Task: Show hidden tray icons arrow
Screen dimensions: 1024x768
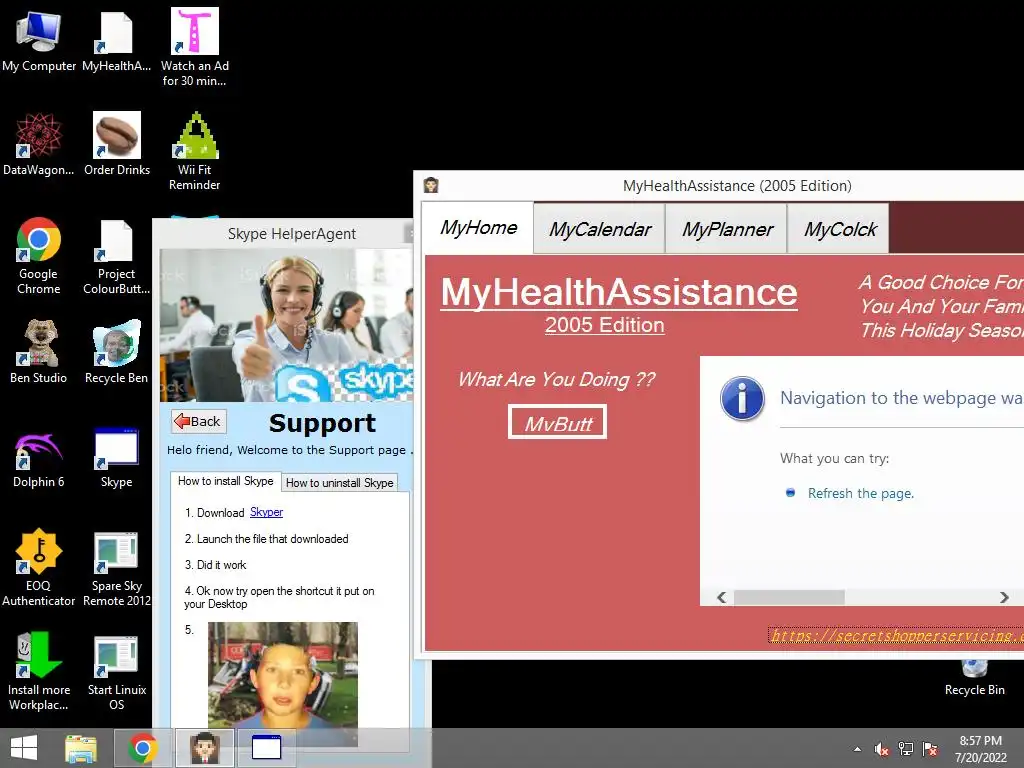Action: (857, 749)
